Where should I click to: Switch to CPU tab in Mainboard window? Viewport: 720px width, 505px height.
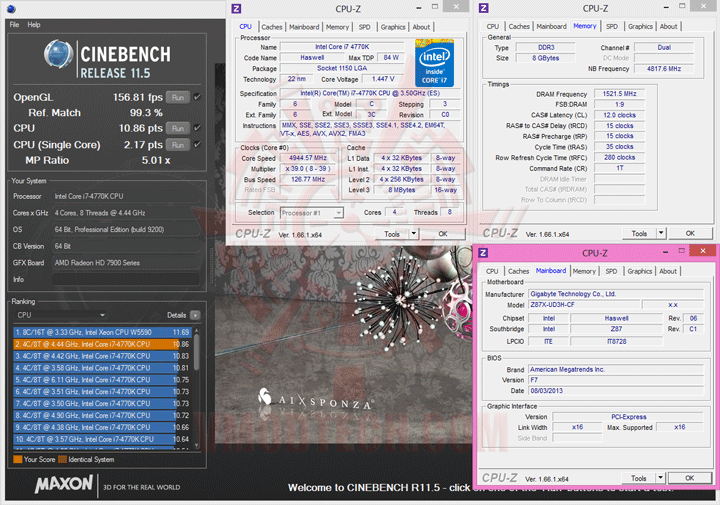tap(492, 271)
